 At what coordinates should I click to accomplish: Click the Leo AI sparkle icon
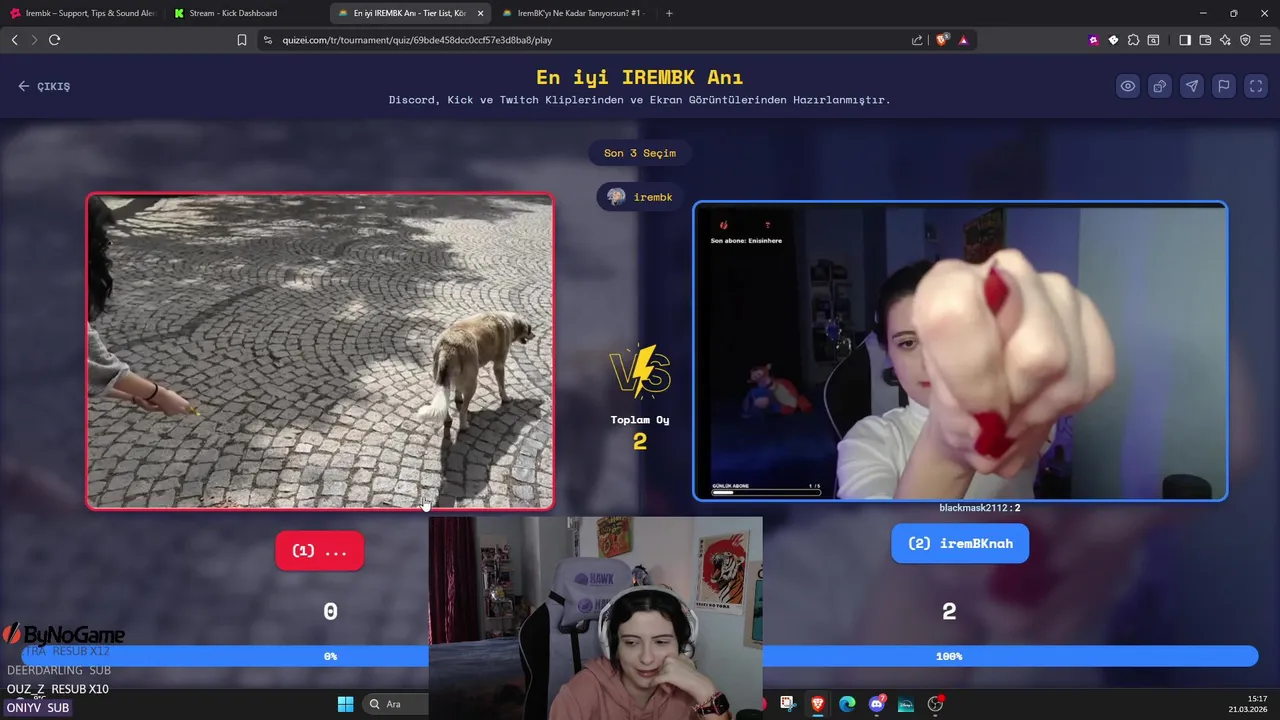tap(1225, 40)
